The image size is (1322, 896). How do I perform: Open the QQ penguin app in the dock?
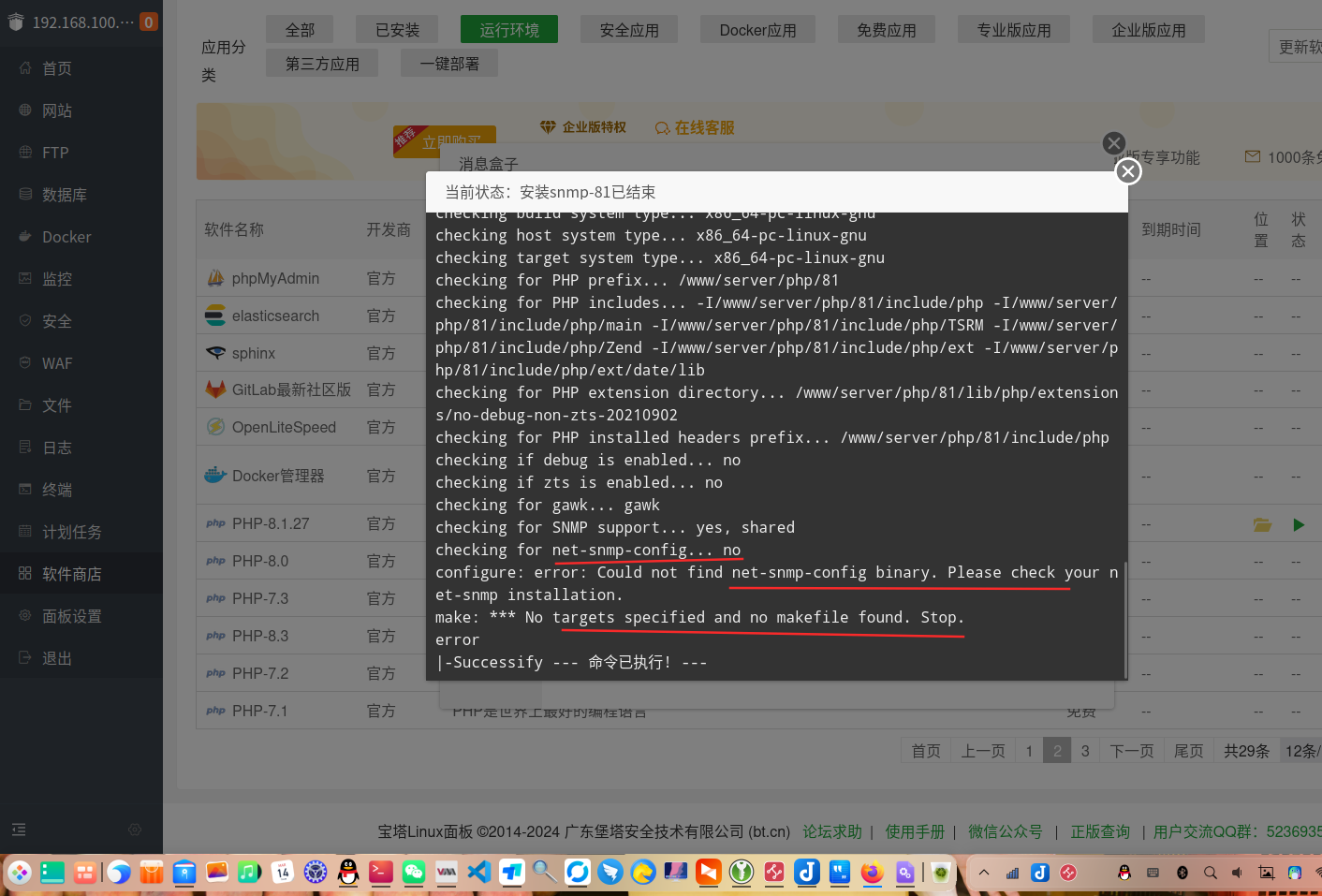[347, 873]
